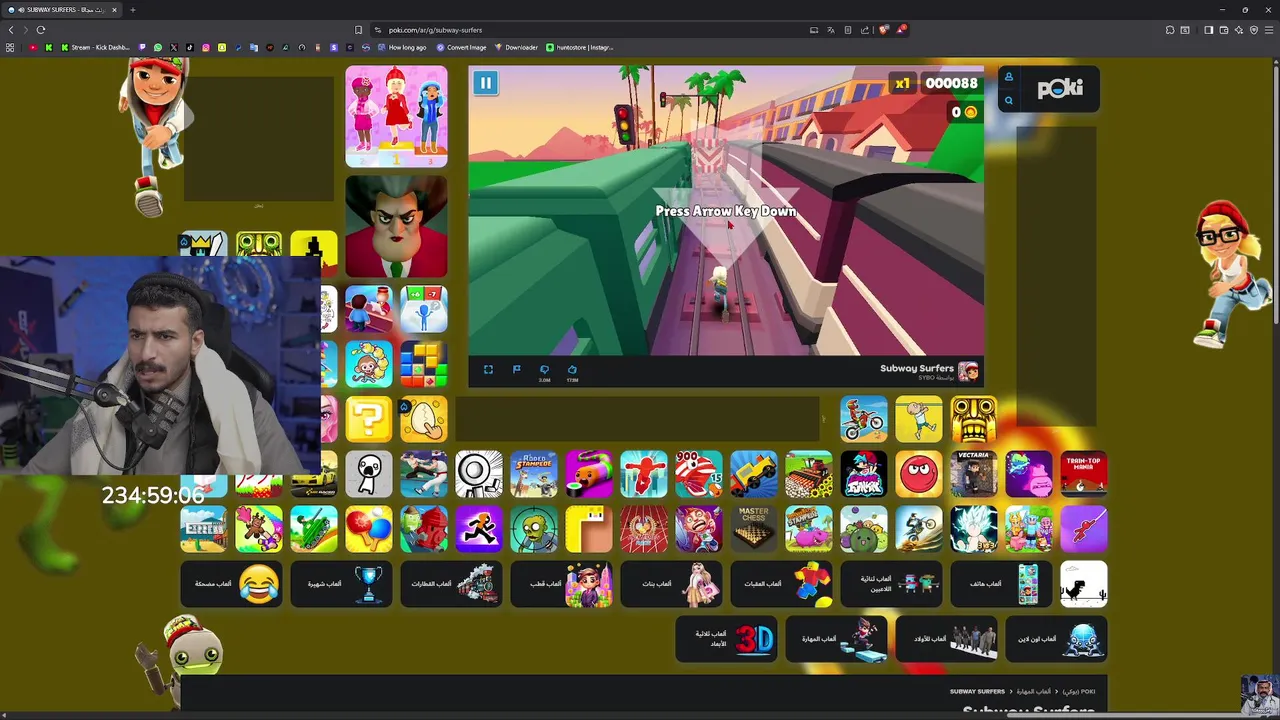Open the egg clicker game thumbnail
The height and width of the screenshot is (720, 1280).
423,419
